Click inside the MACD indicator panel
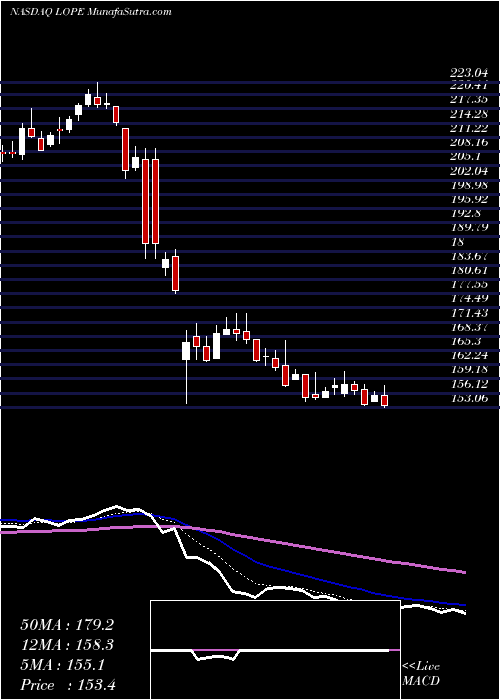The width and height of the screenshot is (500, 700). pyautogui.click(x=275, y=650)
